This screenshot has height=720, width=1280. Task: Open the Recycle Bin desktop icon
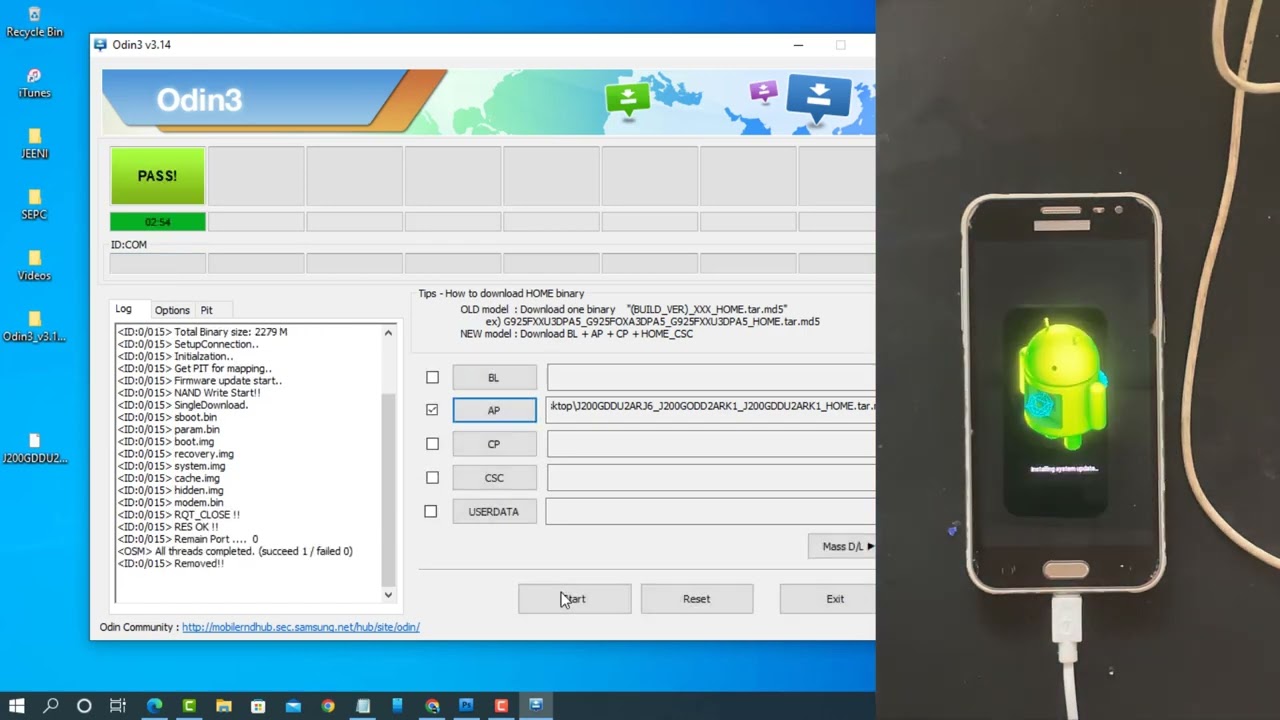coord(34,23)
